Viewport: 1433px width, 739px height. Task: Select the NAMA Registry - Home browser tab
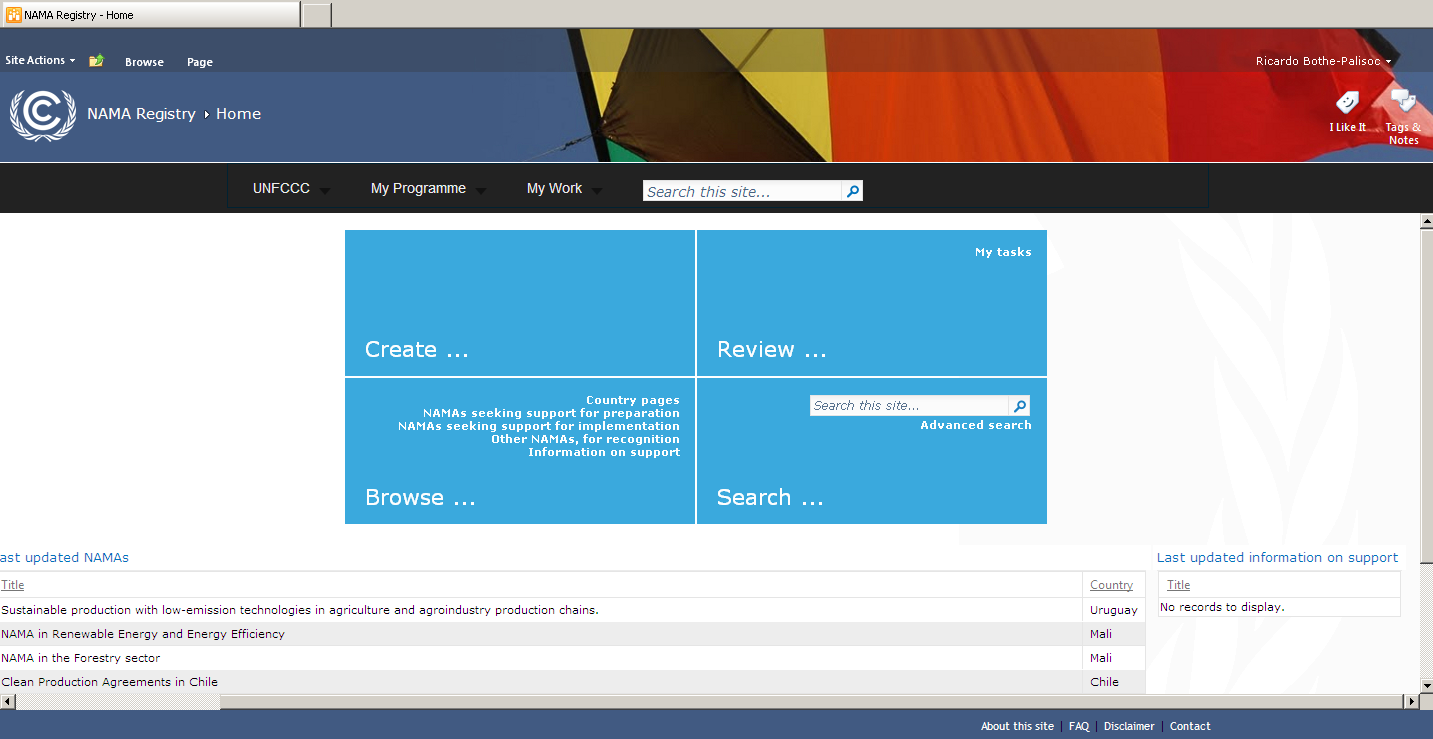click(x=150, y=15)
